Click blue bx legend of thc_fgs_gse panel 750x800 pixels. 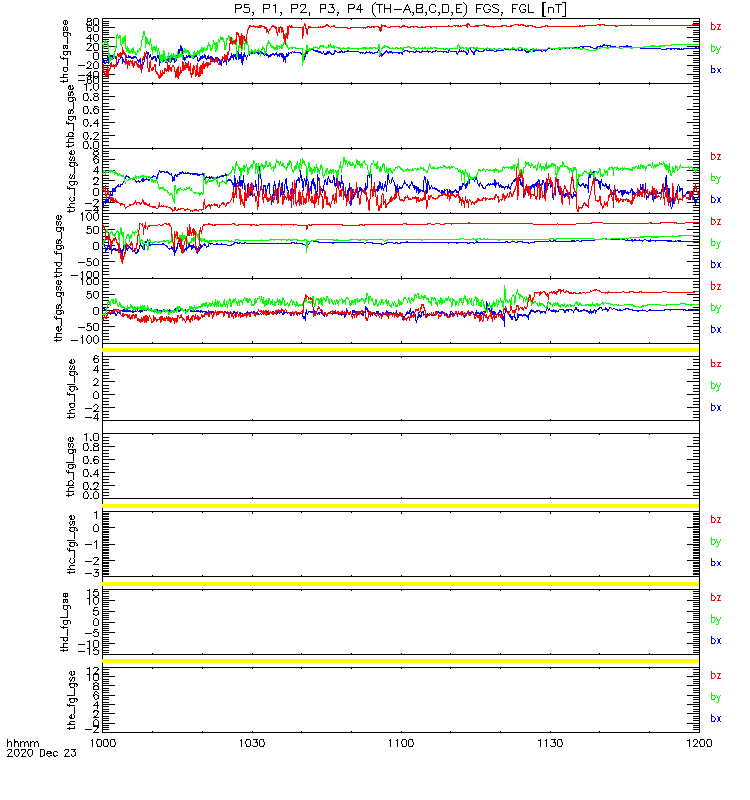[716, 199]
